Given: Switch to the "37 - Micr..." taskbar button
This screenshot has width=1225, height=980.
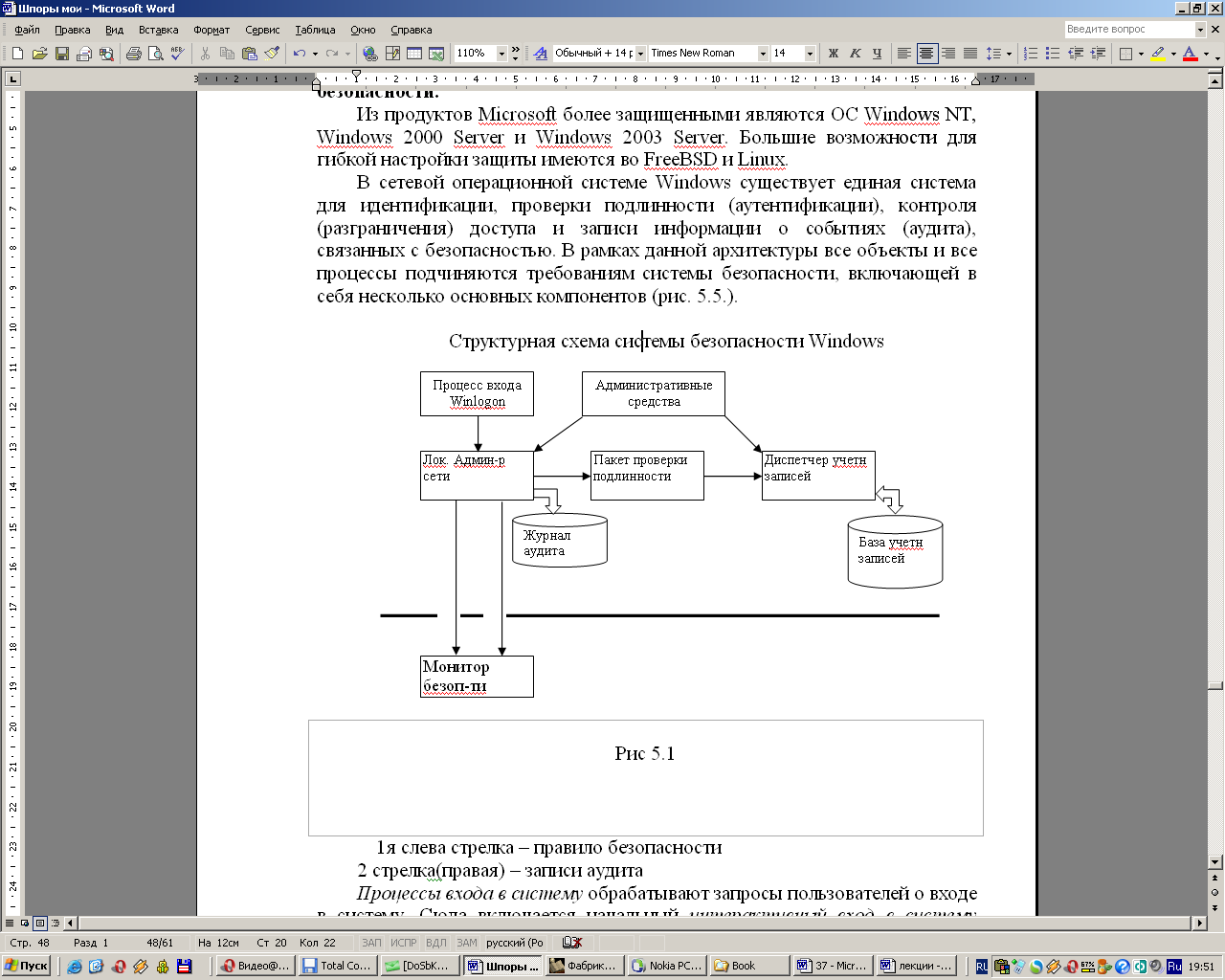Looking at the screenshot, I should click(x=833, y=966).
